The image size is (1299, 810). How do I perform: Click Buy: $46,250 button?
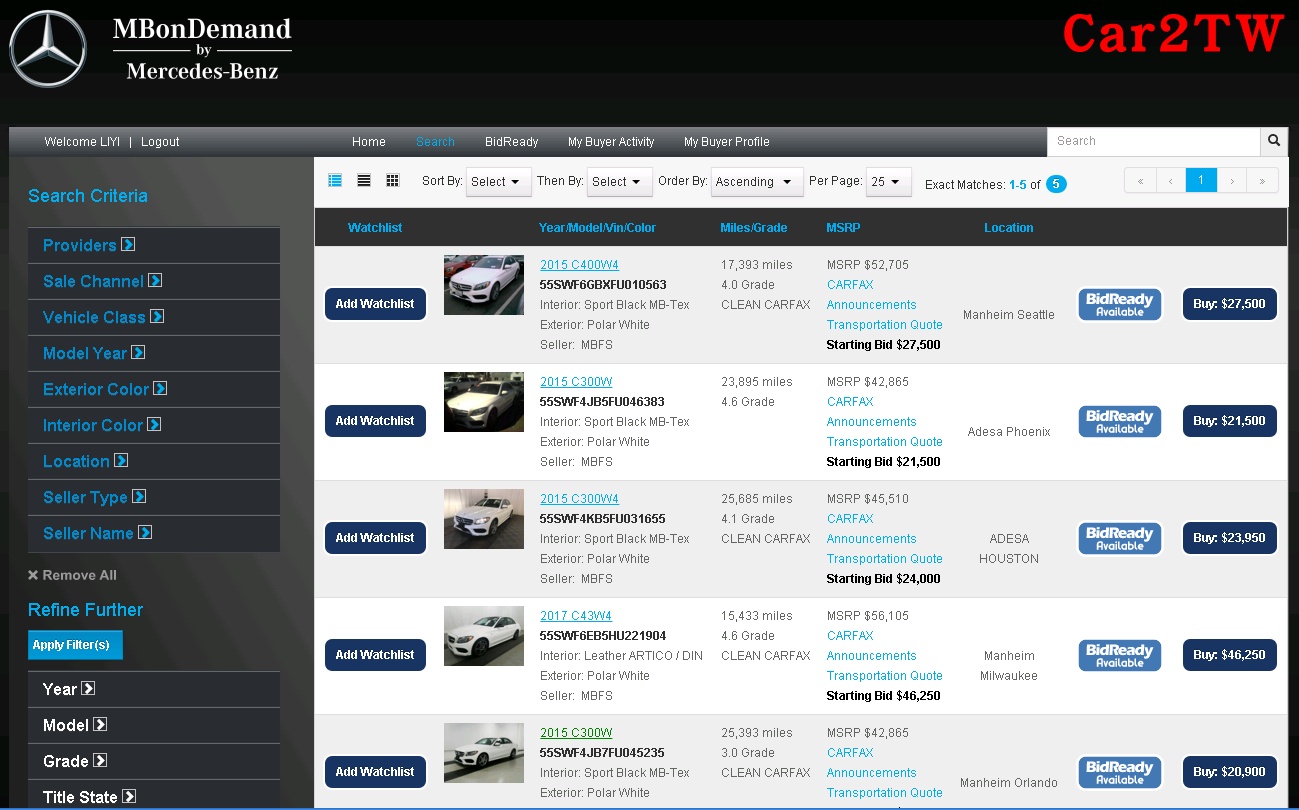click(1229, 655)
